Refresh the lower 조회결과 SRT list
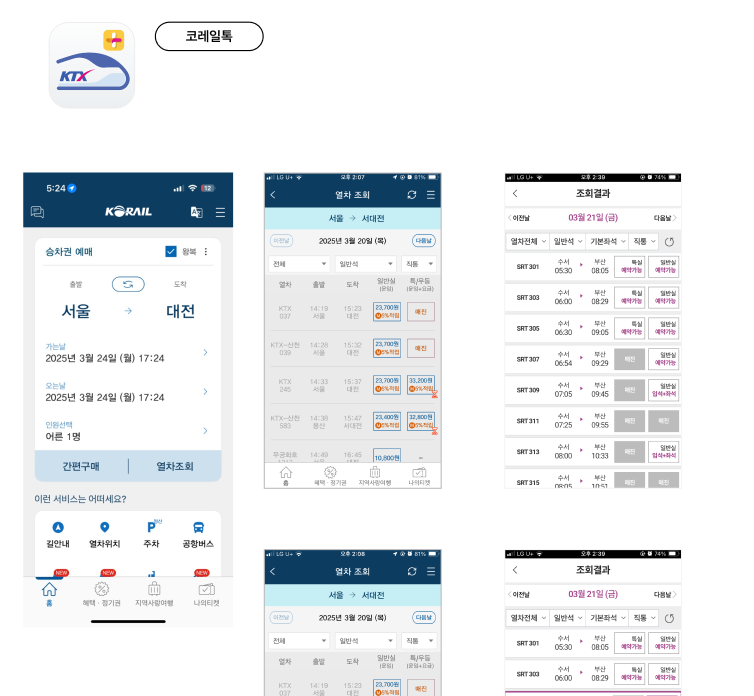 pyautogui.click(x=669, y=619)
